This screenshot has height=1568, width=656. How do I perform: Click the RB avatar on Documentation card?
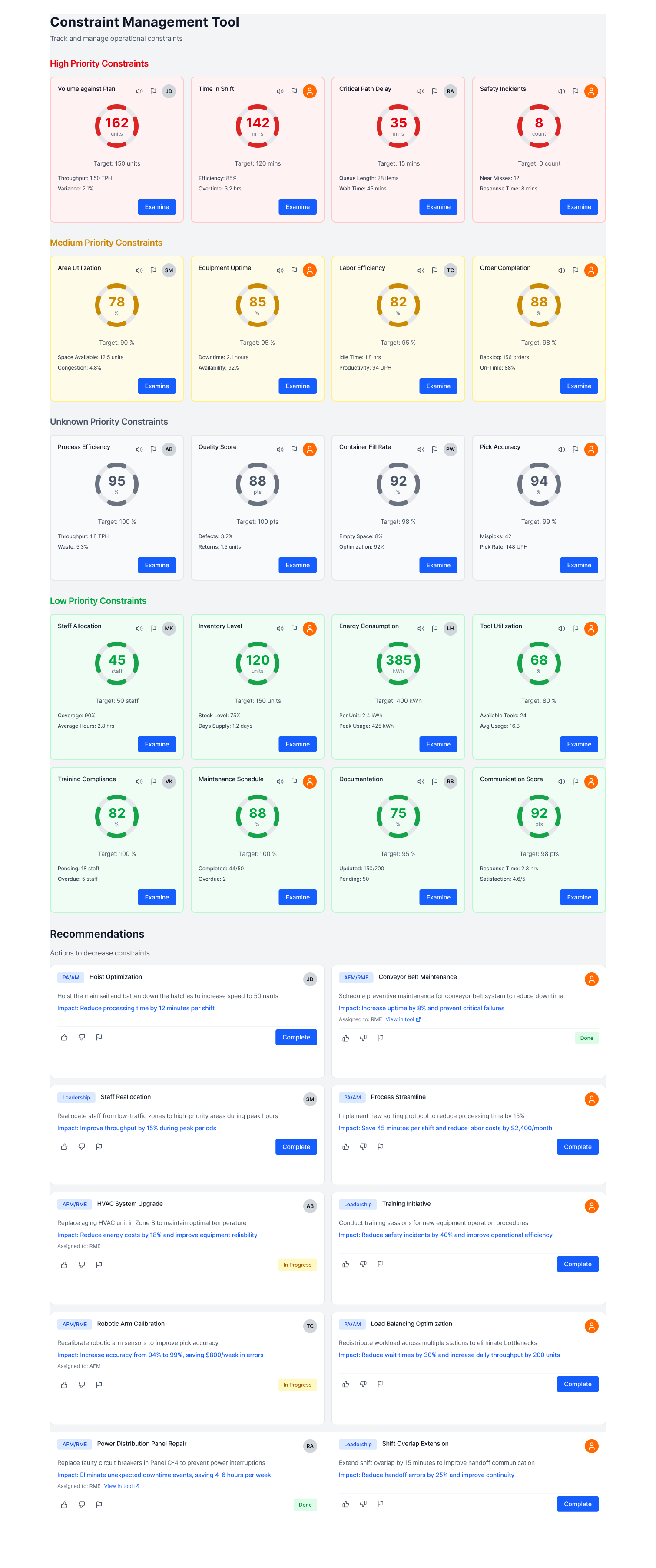(451, 782)
